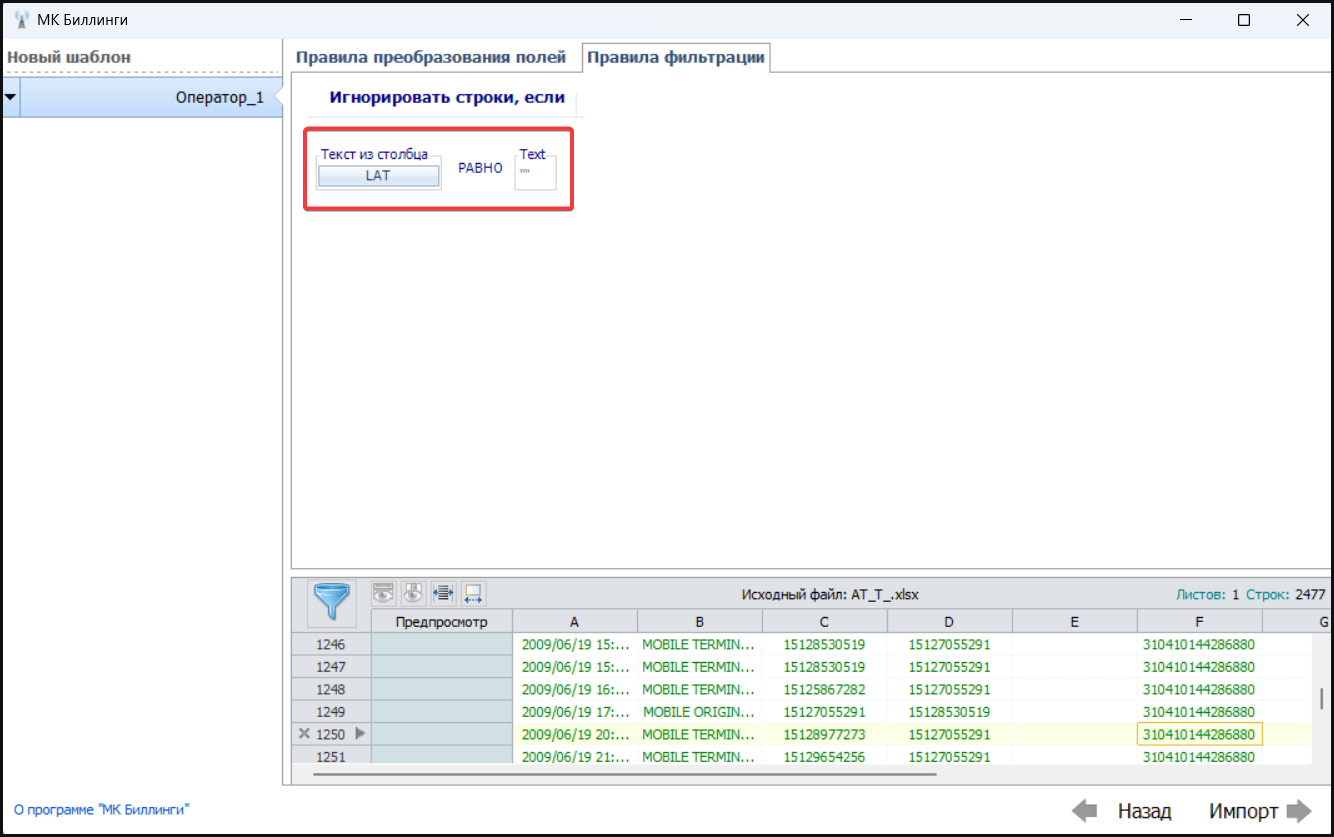Image resolution: width=1334 pixels, height=837 pixels.
Task: Click the X mark beside row 1250
Action: (304, 734)
